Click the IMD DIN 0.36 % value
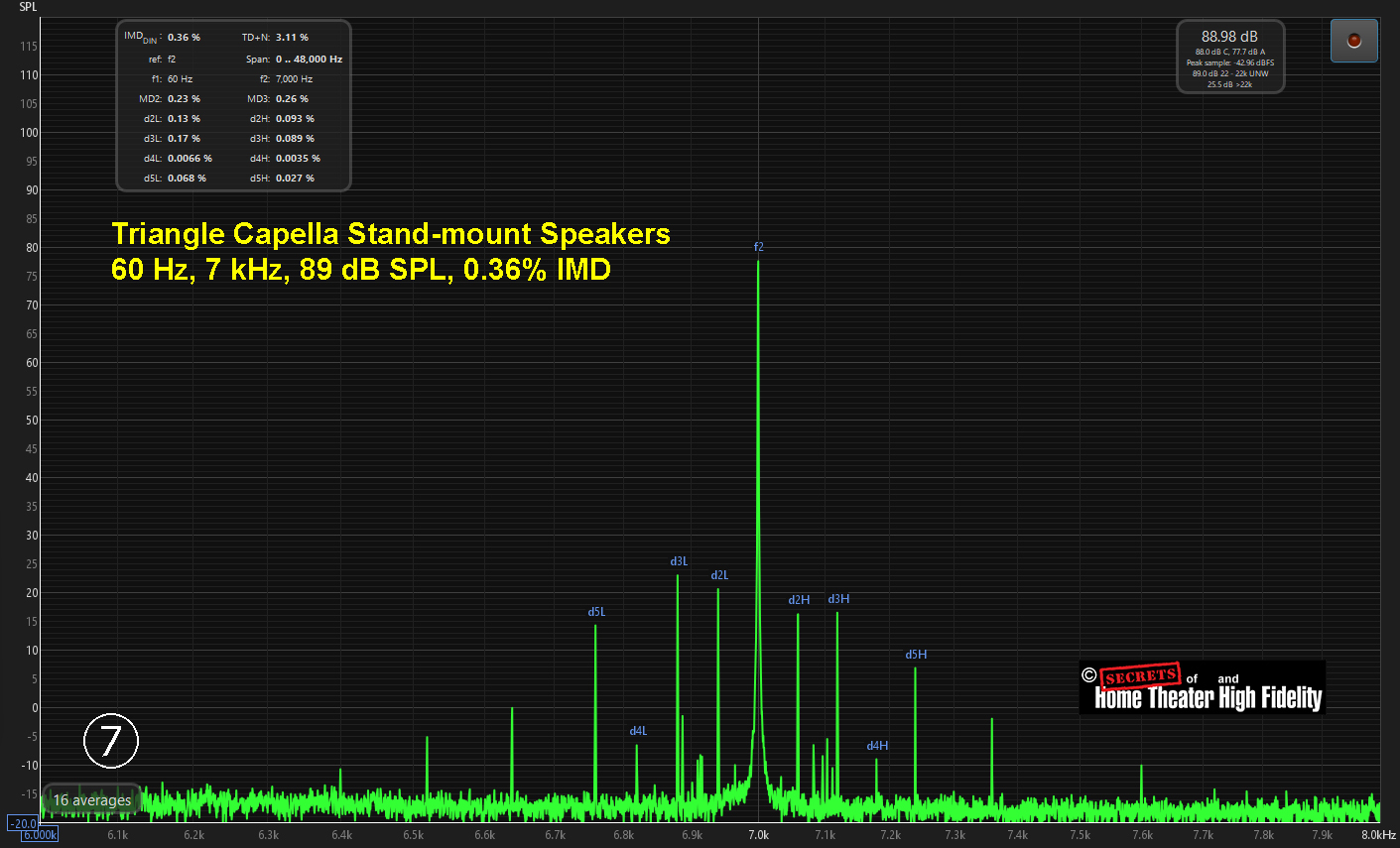The image size is (1400, 848). (x=184, y=38)
